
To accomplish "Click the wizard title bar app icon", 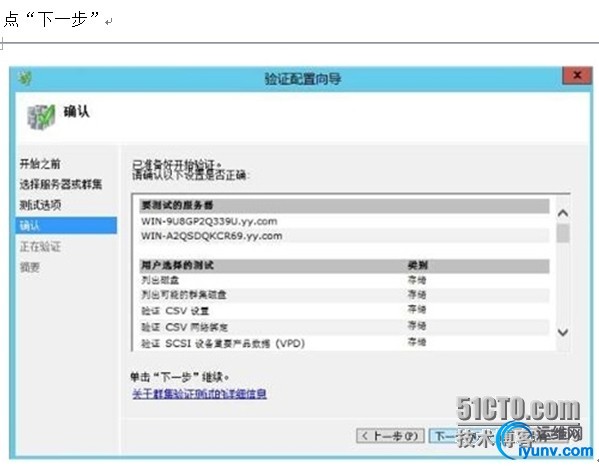I will point(25,79).
